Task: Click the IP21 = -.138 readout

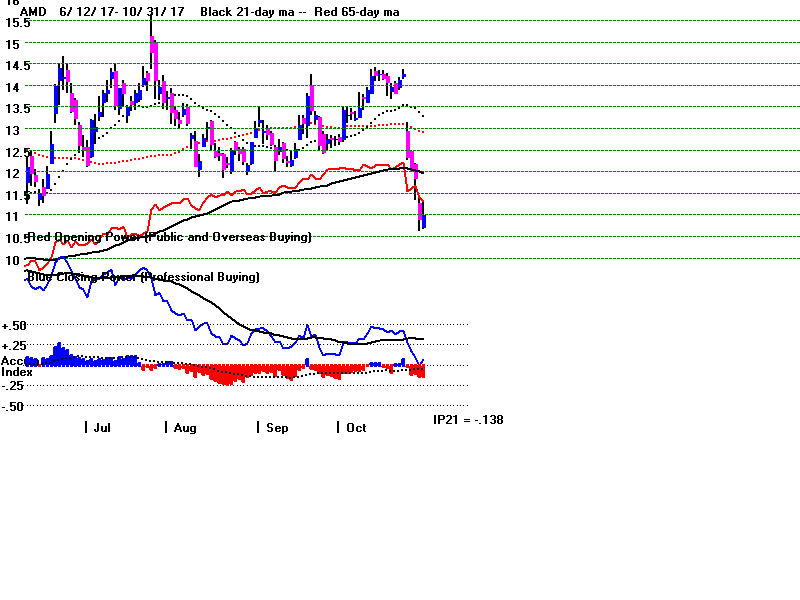Action: pos(468,420)
